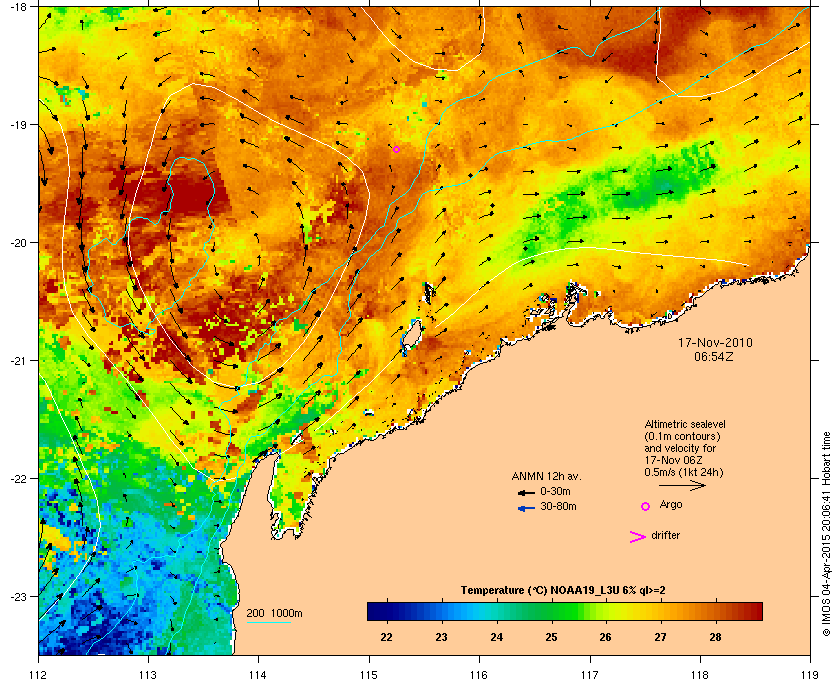The image size is (840, 680).
Task: Click the Temperature NOAA19_L3U colorbar title
Action: pyautogui.click(x=563, y=591)
